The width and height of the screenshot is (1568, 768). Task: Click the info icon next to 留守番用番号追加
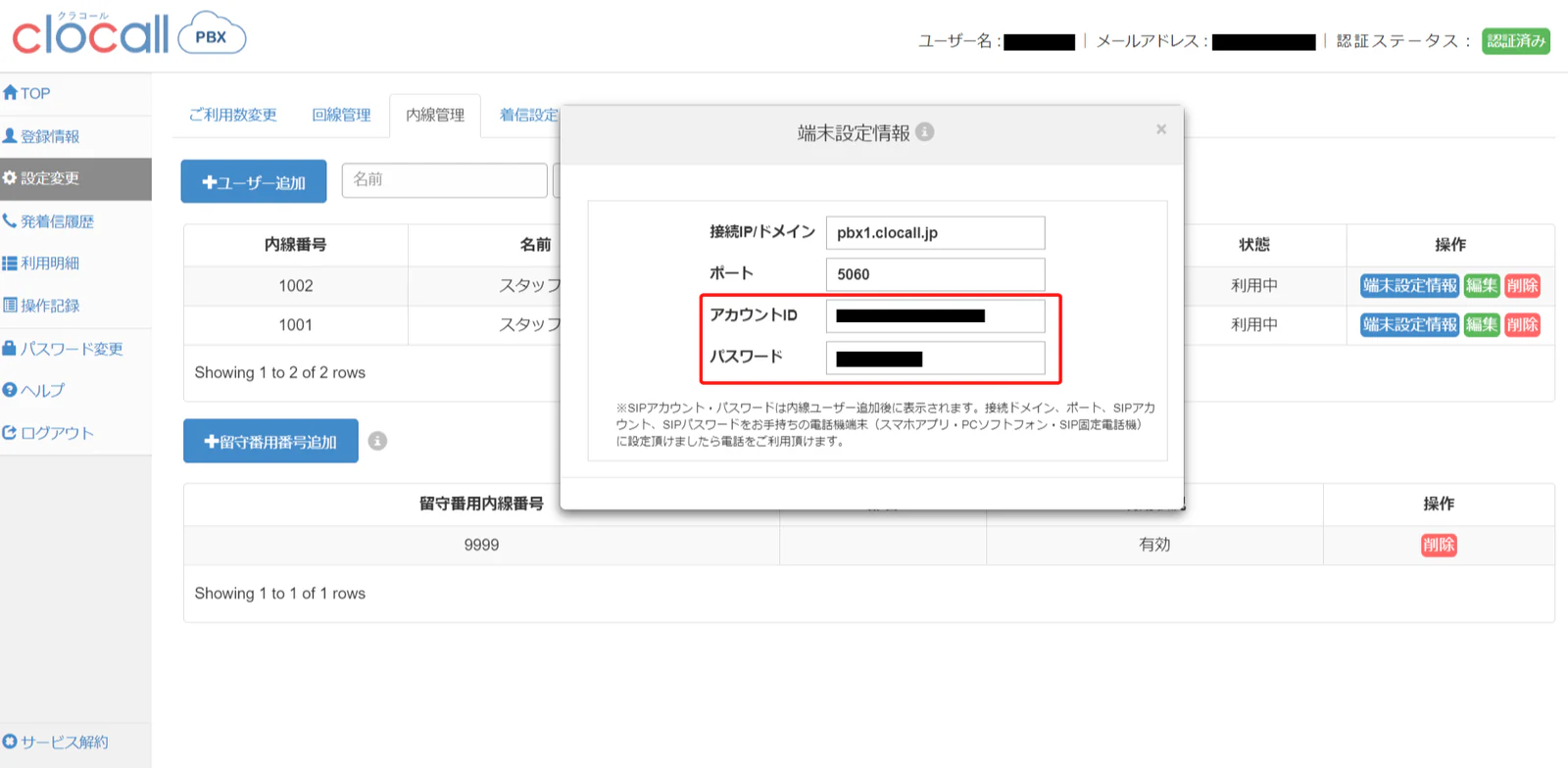tap(377, 441)
